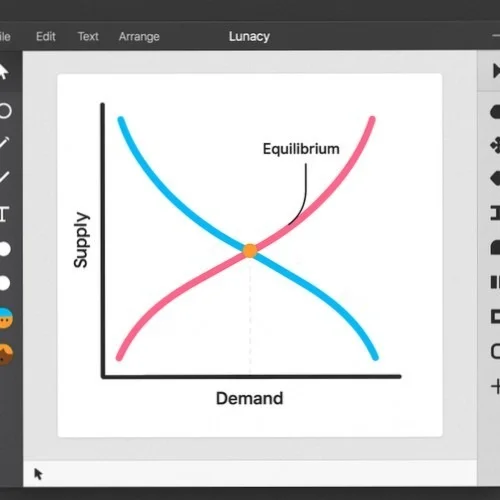
Task: Open the Edit menu
Action: 46,36
